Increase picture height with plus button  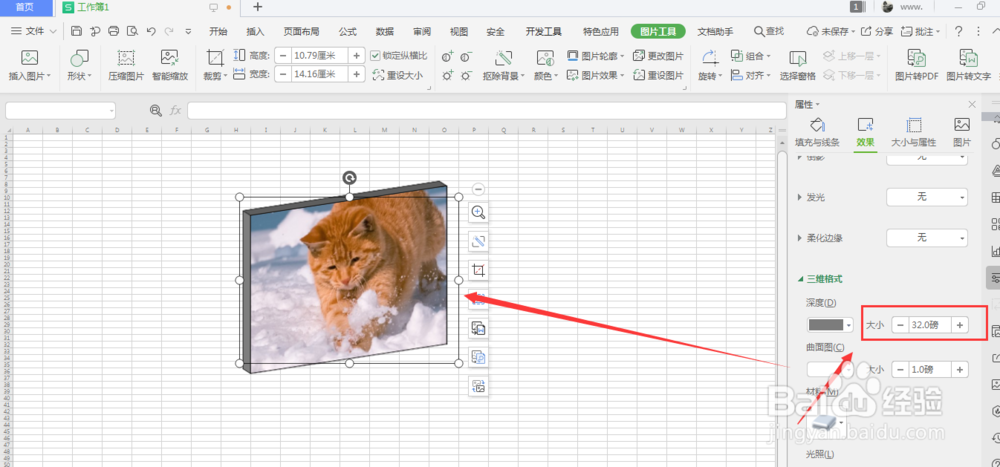357,56
